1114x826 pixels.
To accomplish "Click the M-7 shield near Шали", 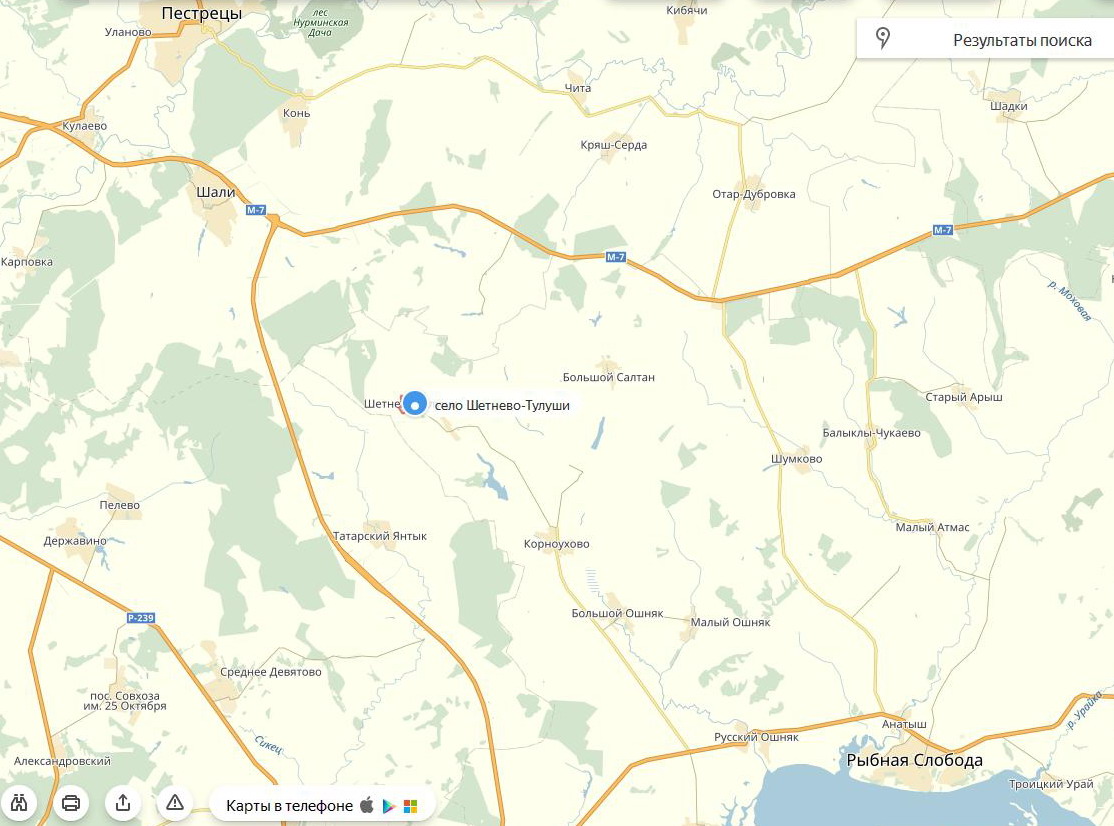I will tap(256, 210).
